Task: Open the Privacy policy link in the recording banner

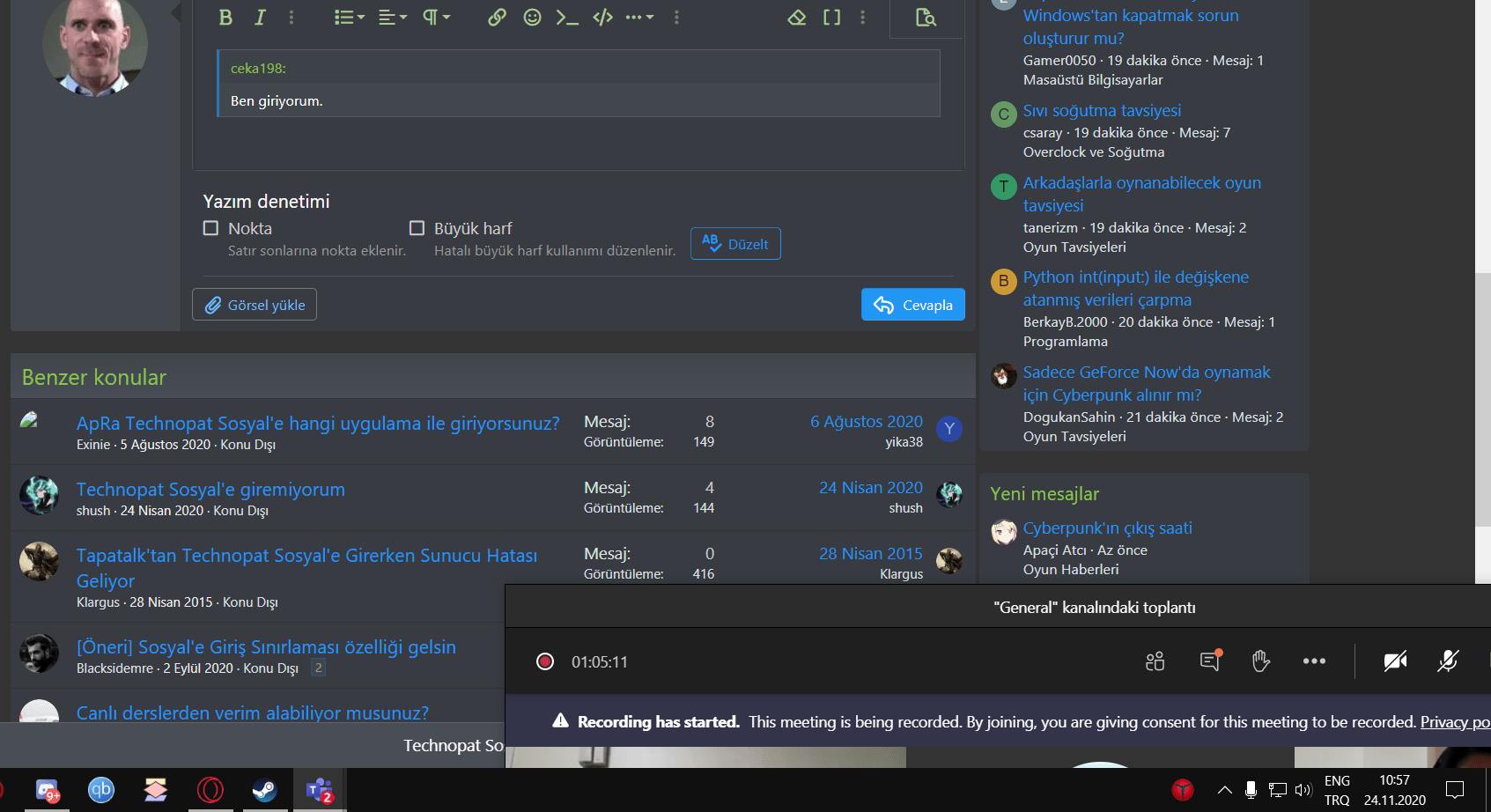Action: tap(1455, 722)
